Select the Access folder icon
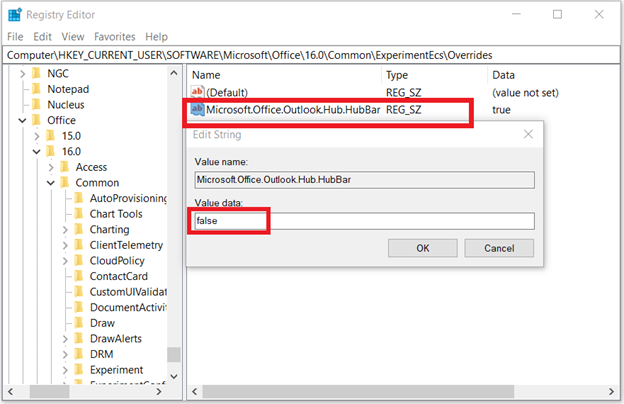Image resolution: width=624 pixels, height=404 pixels. pyautogui.click(x=65, y=167)
